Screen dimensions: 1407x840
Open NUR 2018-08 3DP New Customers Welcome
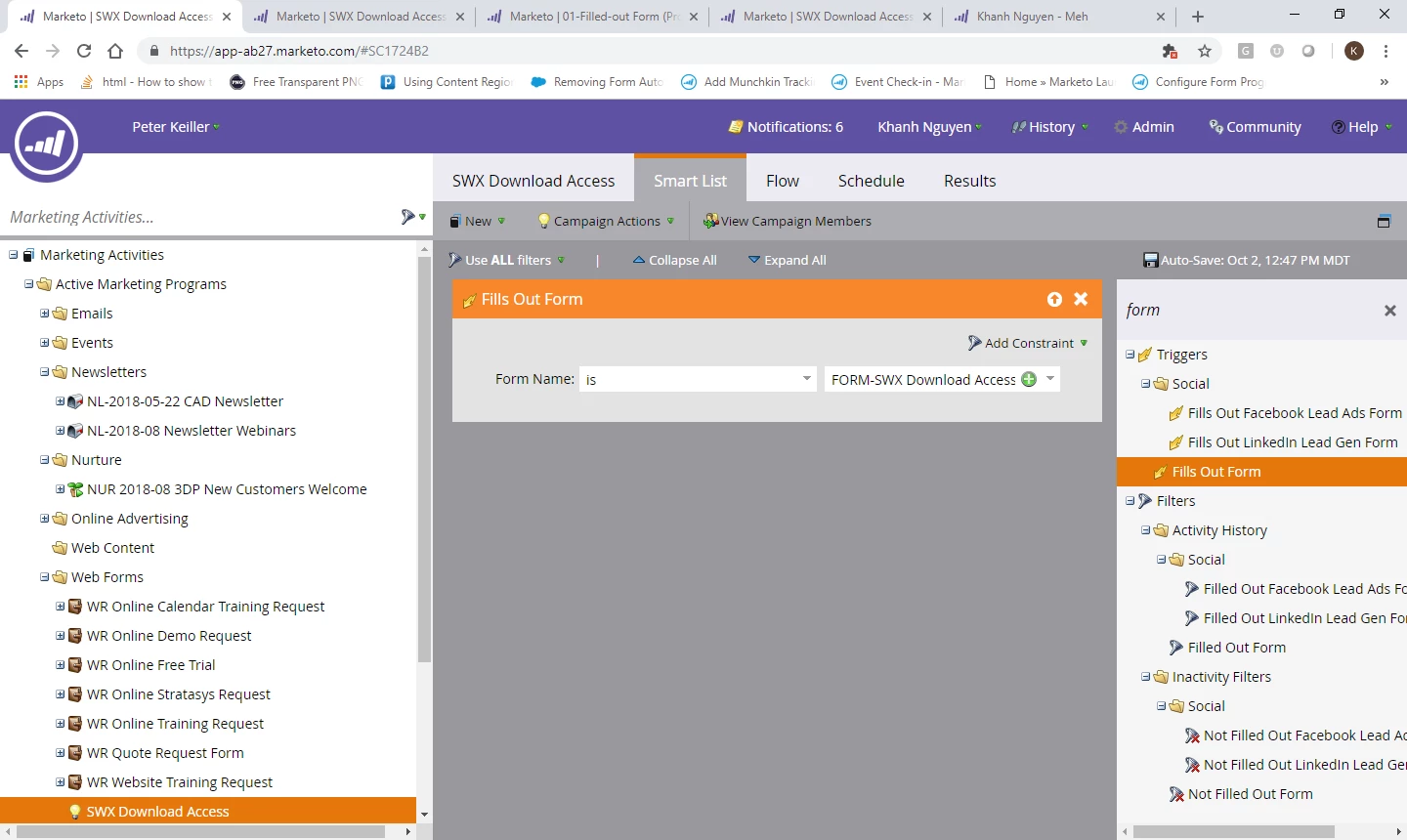tap(227, 489)
